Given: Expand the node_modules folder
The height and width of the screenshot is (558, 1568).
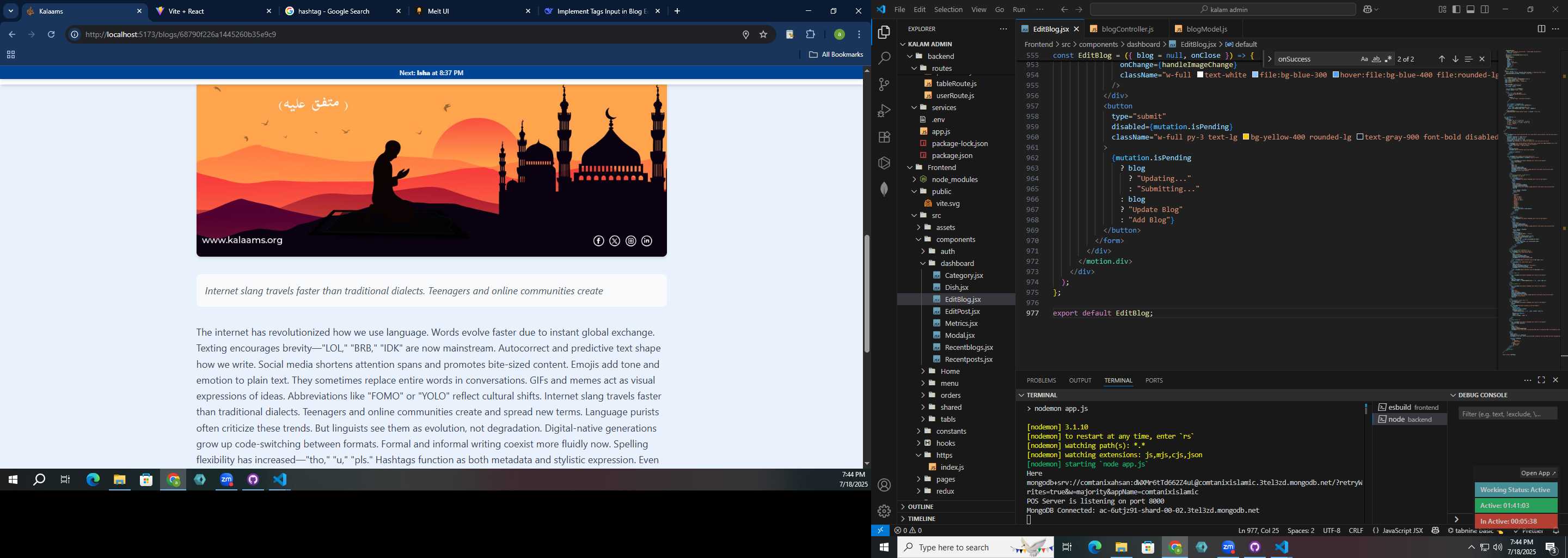Looking at the screenshot, I should pyautogui.click(x=914, y=179).
